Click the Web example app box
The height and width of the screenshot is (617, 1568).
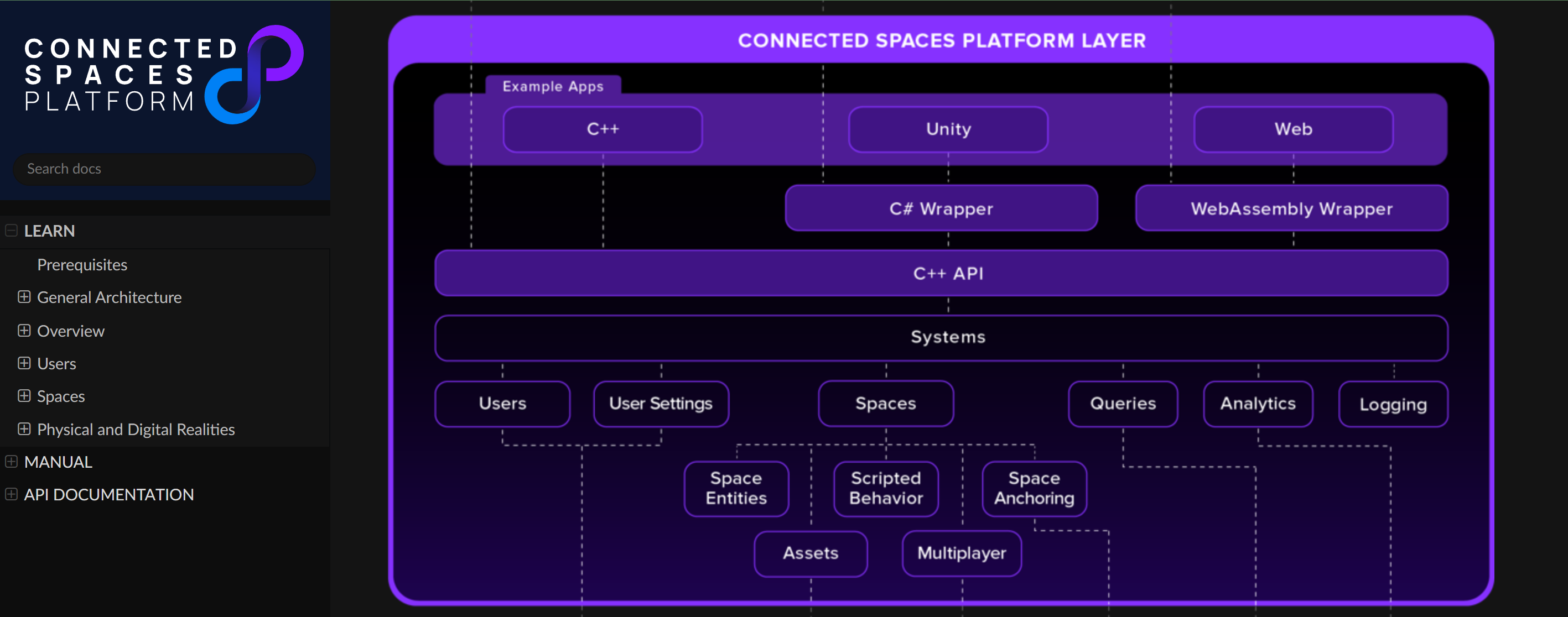(x=1294, y=129)
